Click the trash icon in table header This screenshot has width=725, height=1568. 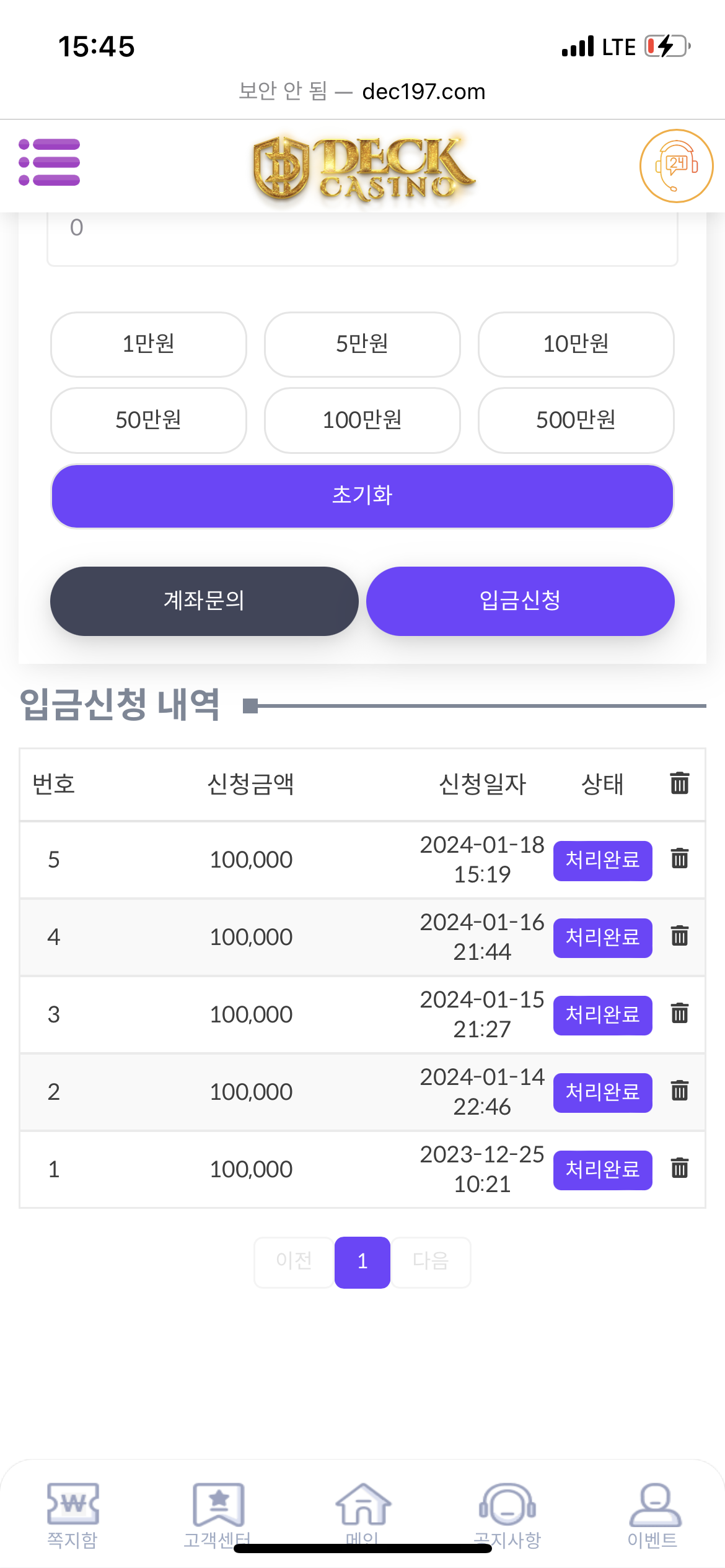[680, 783]
